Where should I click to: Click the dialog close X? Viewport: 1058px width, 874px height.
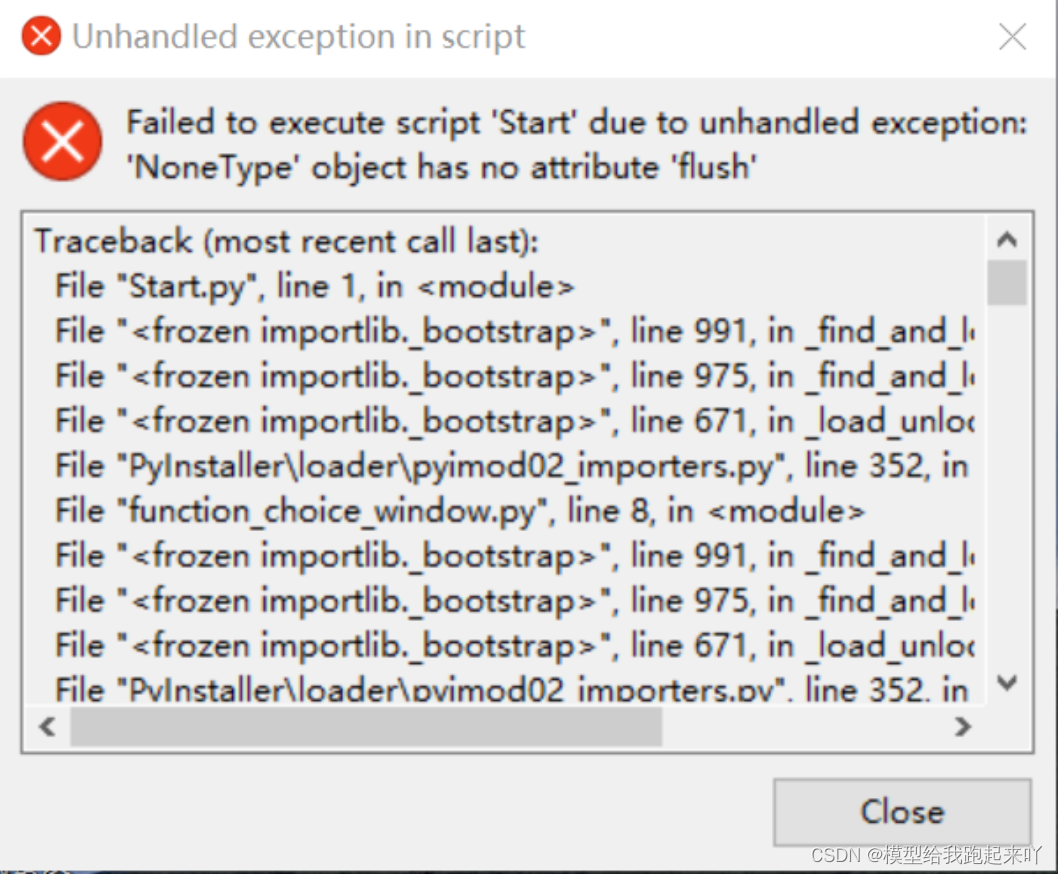tap(1012, 36)
